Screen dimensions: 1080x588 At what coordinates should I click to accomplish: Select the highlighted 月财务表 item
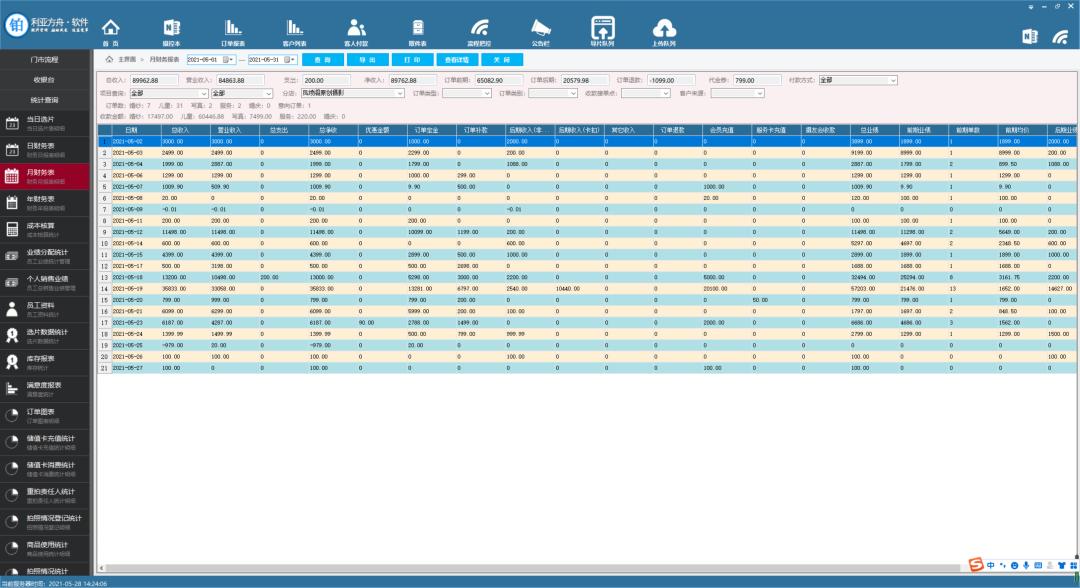tap(45, 176)
